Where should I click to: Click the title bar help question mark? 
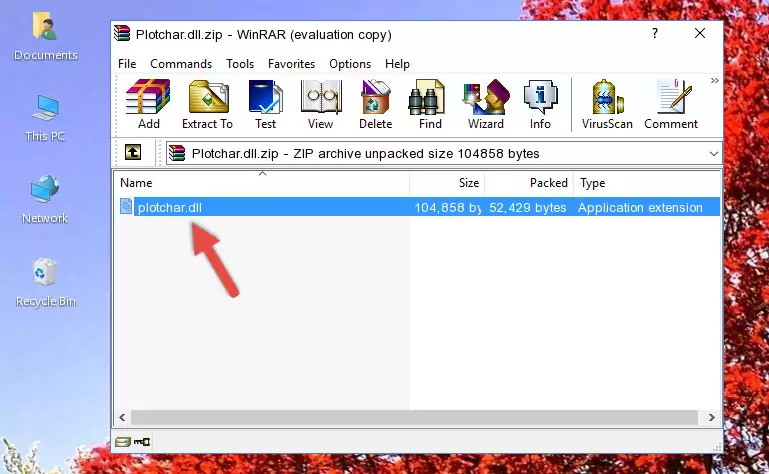(655, 33)
